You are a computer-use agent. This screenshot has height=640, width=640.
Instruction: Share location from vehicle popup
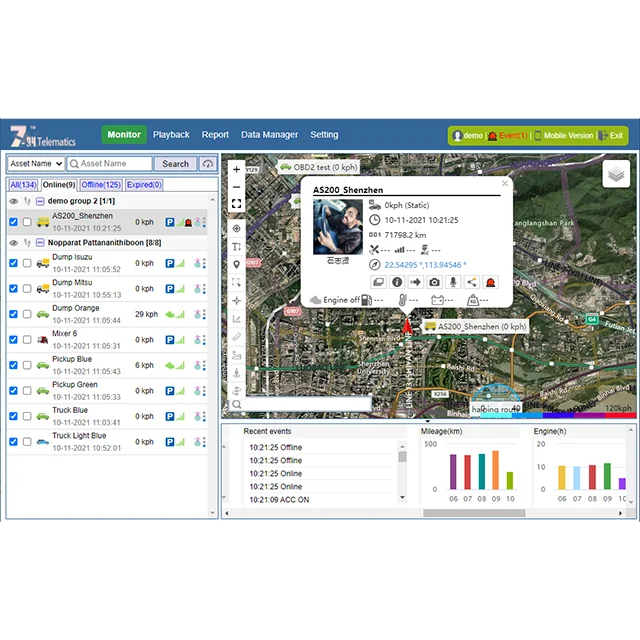[472, 282]
